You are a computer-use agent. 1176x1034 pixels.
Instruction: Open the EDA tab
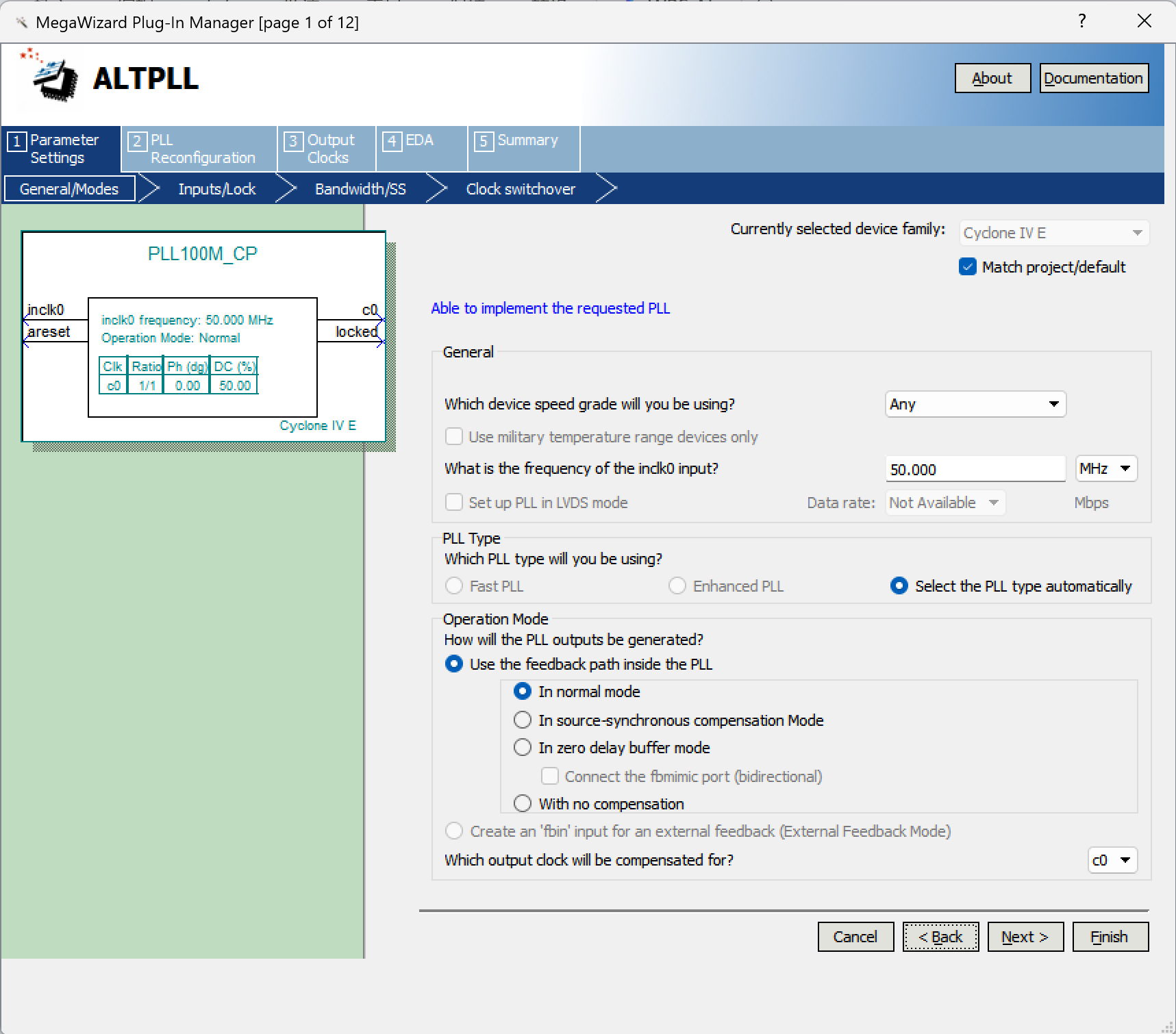(x=422, y=149)
